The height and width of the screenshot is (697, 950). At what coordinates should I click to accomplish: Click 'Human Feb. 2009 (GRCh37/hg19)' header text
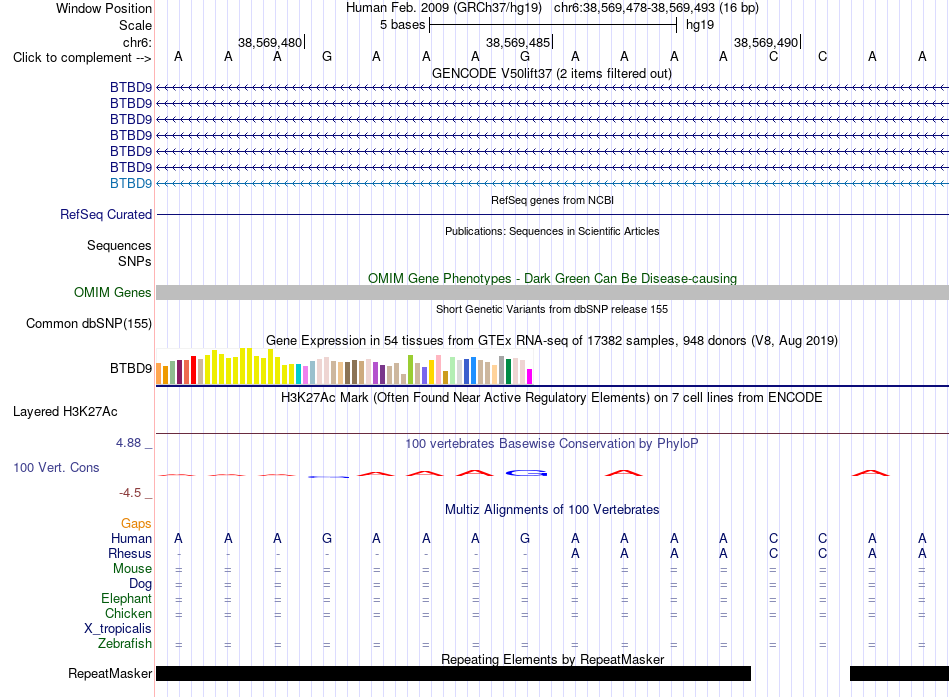click(x=443, y=8)
